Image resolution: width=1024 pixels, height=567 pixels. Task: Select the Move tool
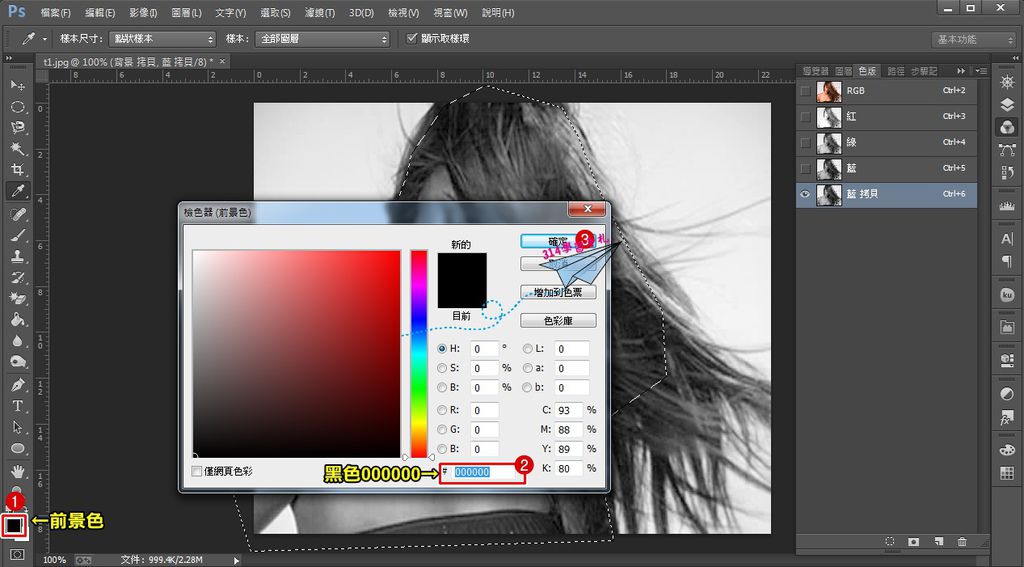(x=18, y=86)
